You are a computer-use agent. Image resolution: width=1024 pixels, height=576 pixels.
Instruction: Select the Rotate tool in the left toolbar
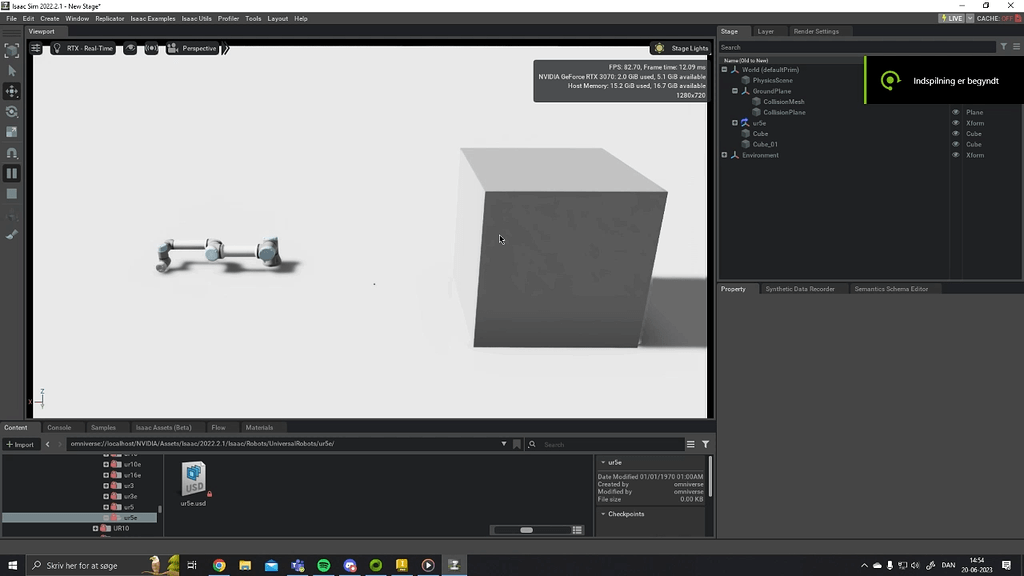[12, 113]
